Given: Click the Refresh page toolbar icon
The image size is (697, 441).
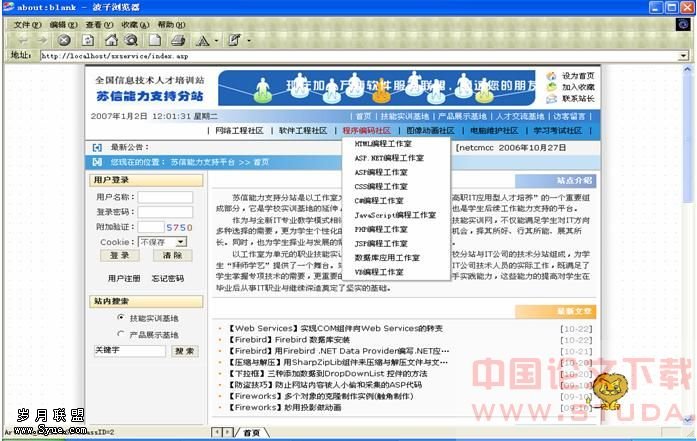Looking at the screenshot, I should (x=88, y=40).
